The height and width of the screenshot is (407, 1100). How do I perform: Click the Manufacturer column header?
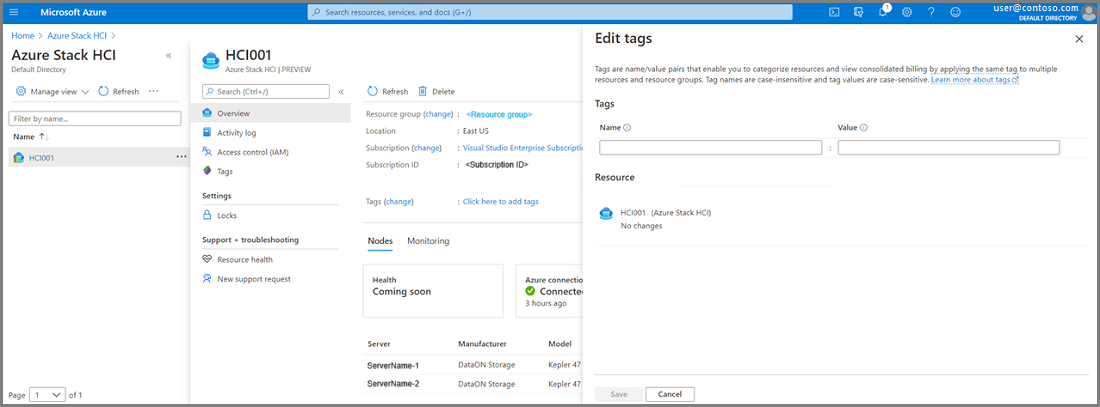(482, 345)
